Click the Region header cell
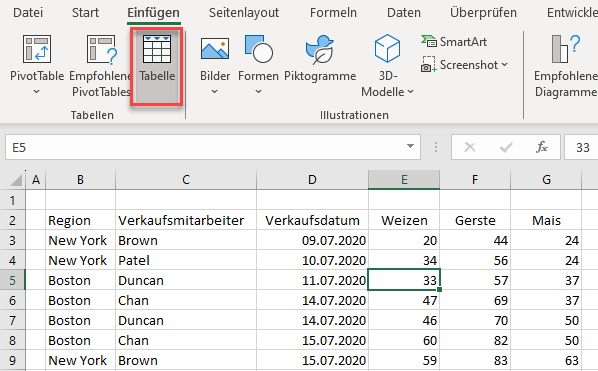The image size is (598, 371). coord(80,220)
